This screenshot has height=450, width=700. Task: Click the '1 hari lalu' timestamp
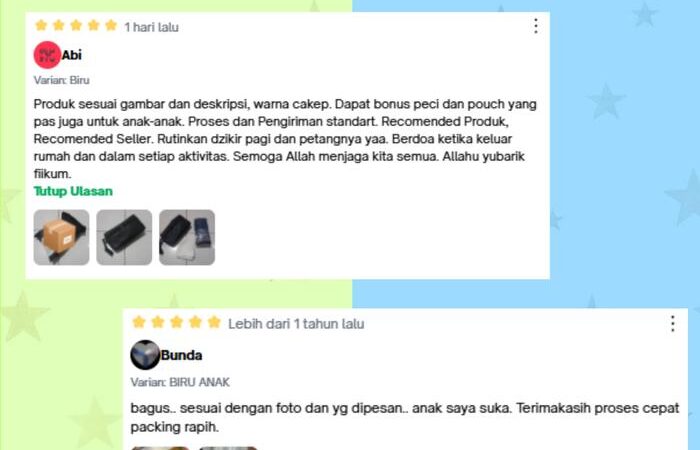click(x=151, y=27)
